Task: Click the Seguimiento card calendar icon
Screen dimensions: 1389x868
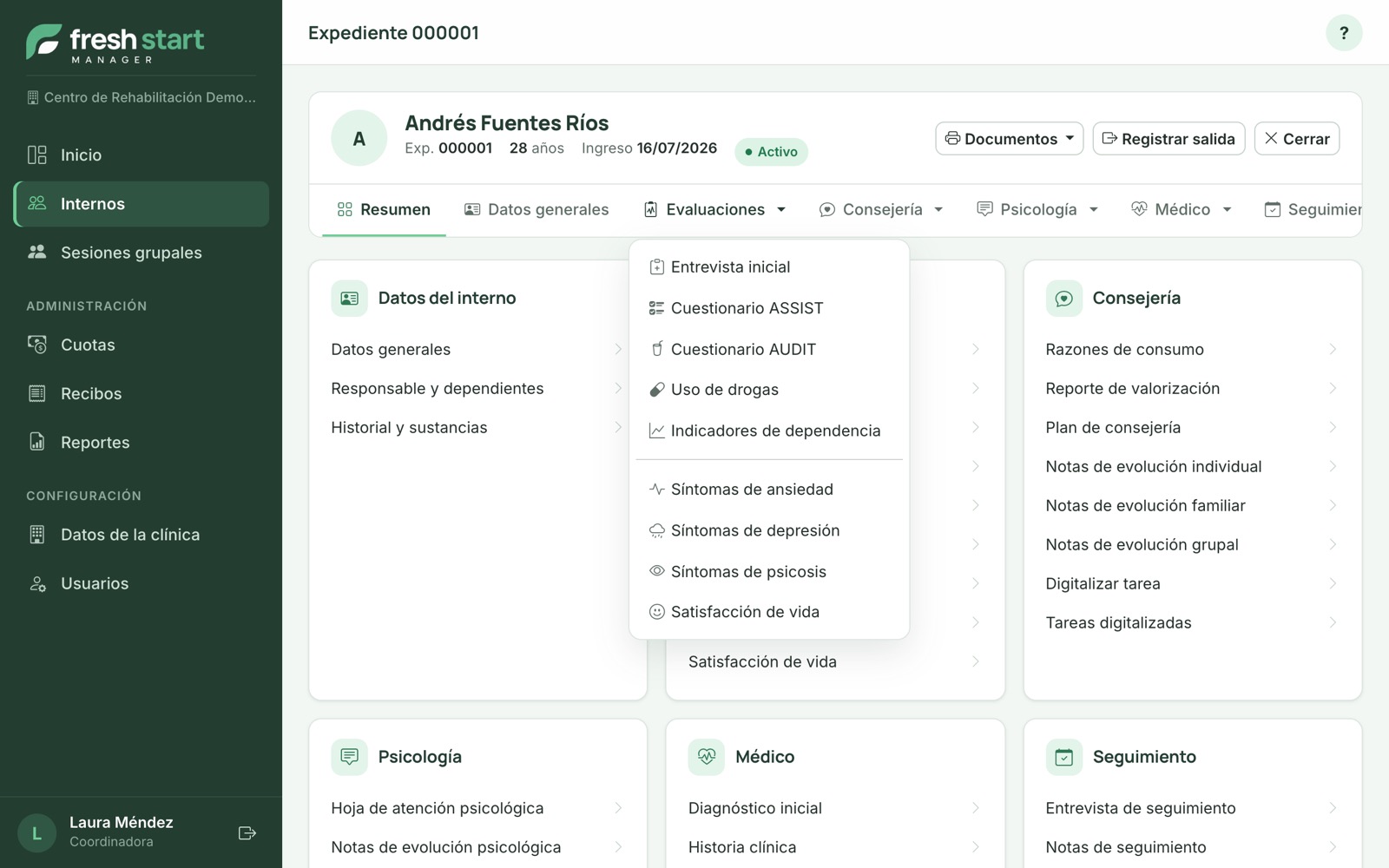Action: pos(1063,757)
